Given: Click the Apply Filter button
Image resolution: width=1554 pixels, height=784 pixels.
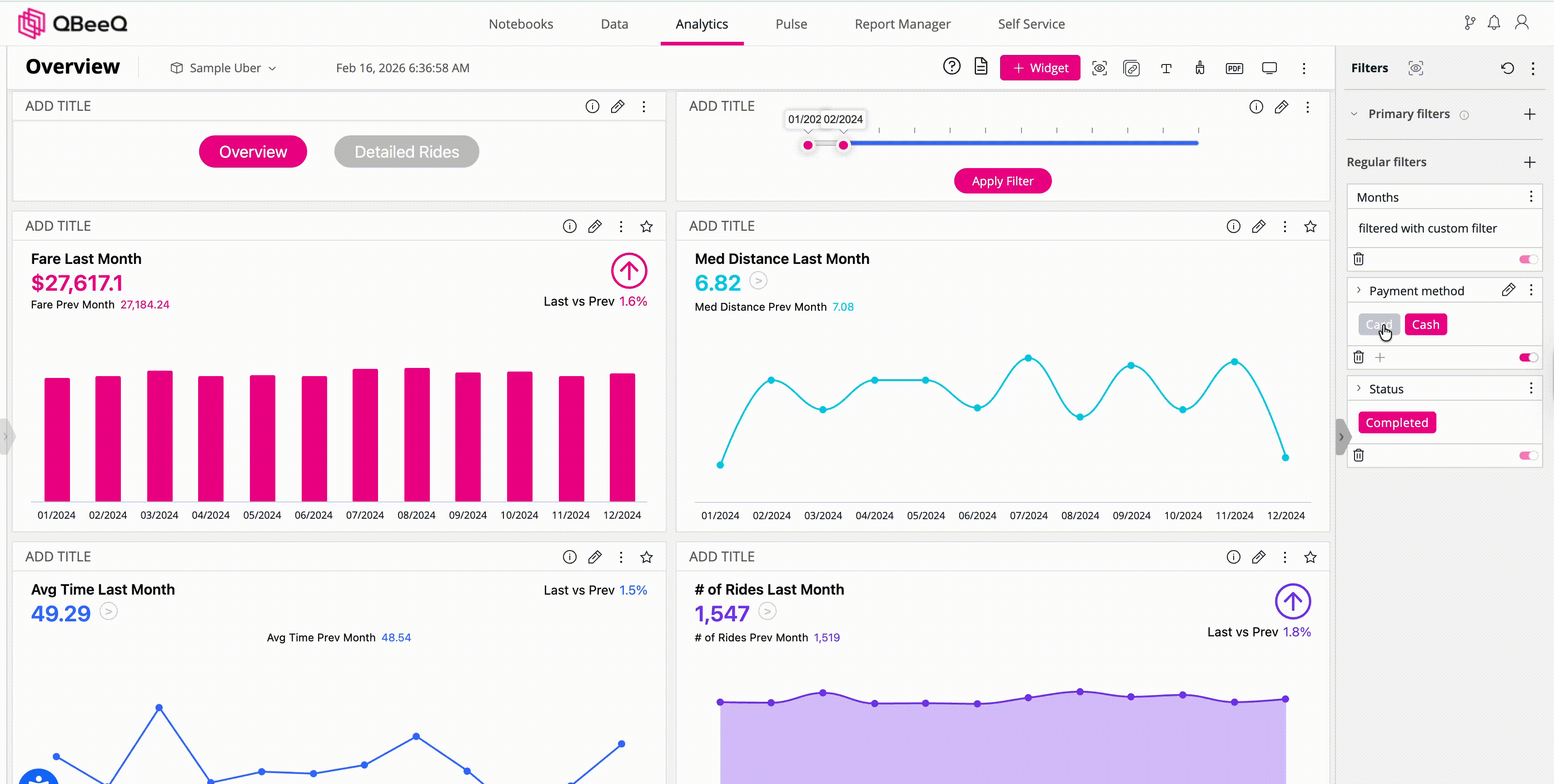Looking at the screenshot, I should [1002, 181].
